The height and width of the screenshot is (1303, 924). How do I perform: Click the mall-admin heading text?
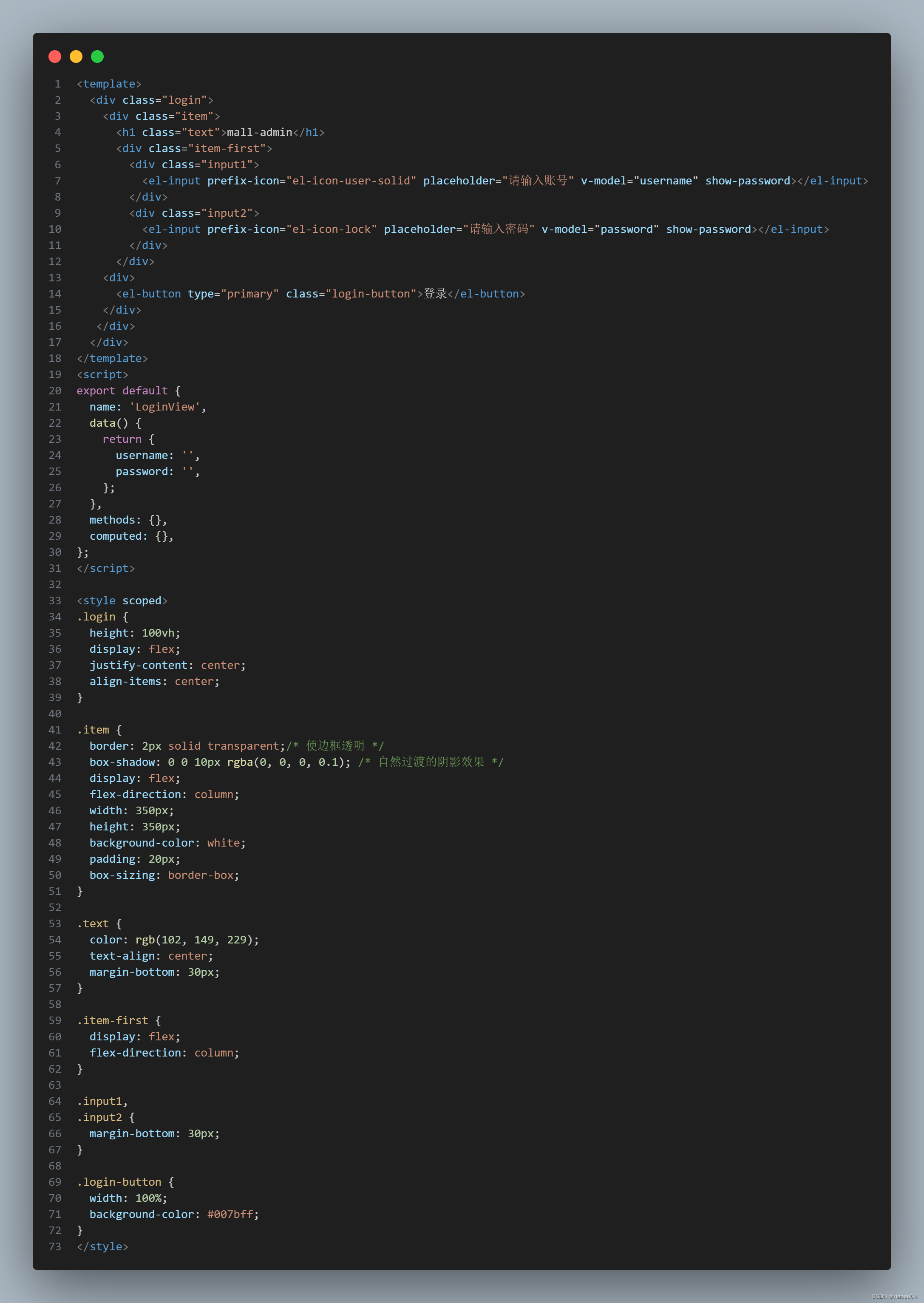259,132
